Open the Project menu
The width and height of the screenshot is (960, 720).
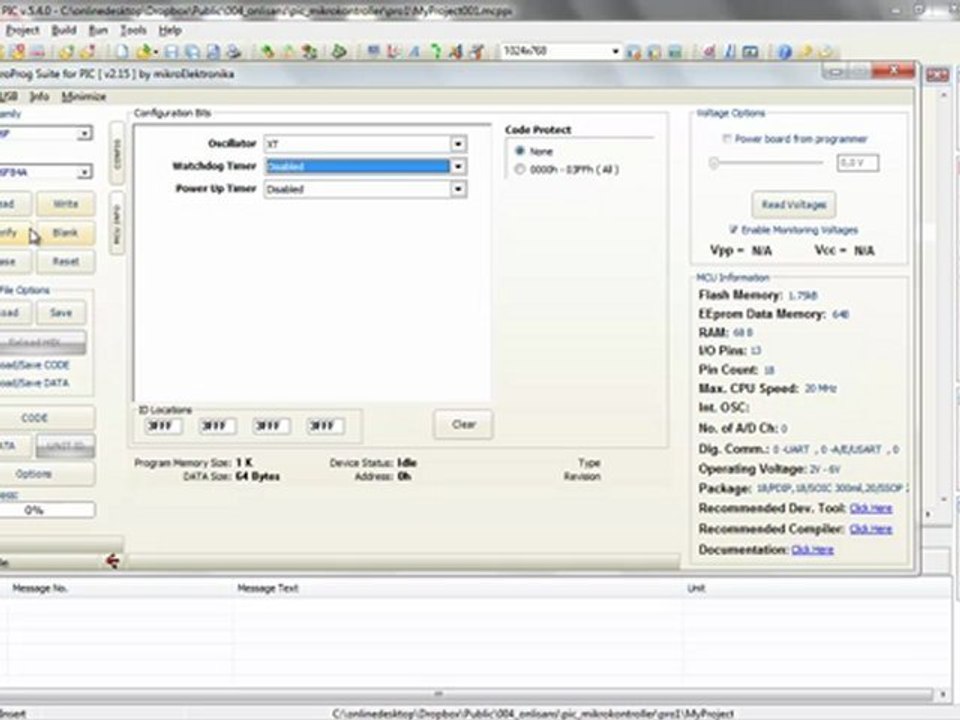pyautogui.click(x=23, y=30)
